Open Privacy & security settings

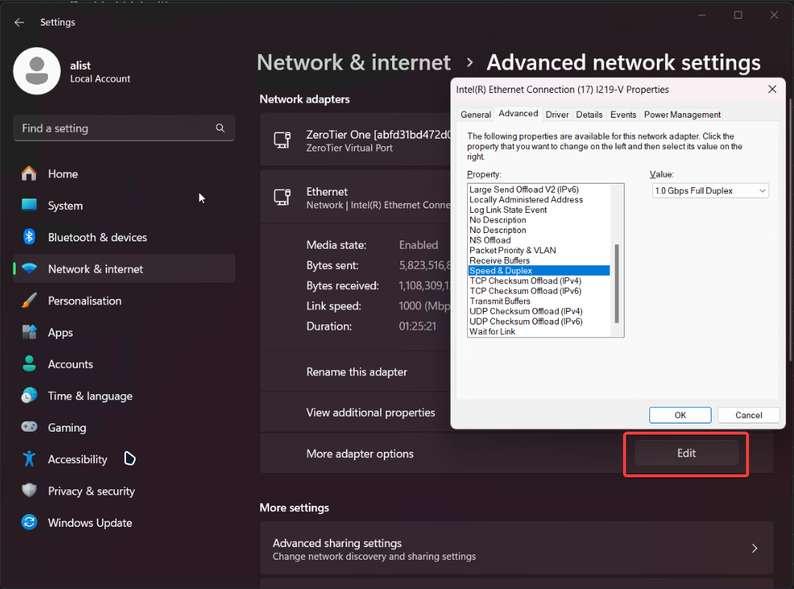(x=124, y=491)
